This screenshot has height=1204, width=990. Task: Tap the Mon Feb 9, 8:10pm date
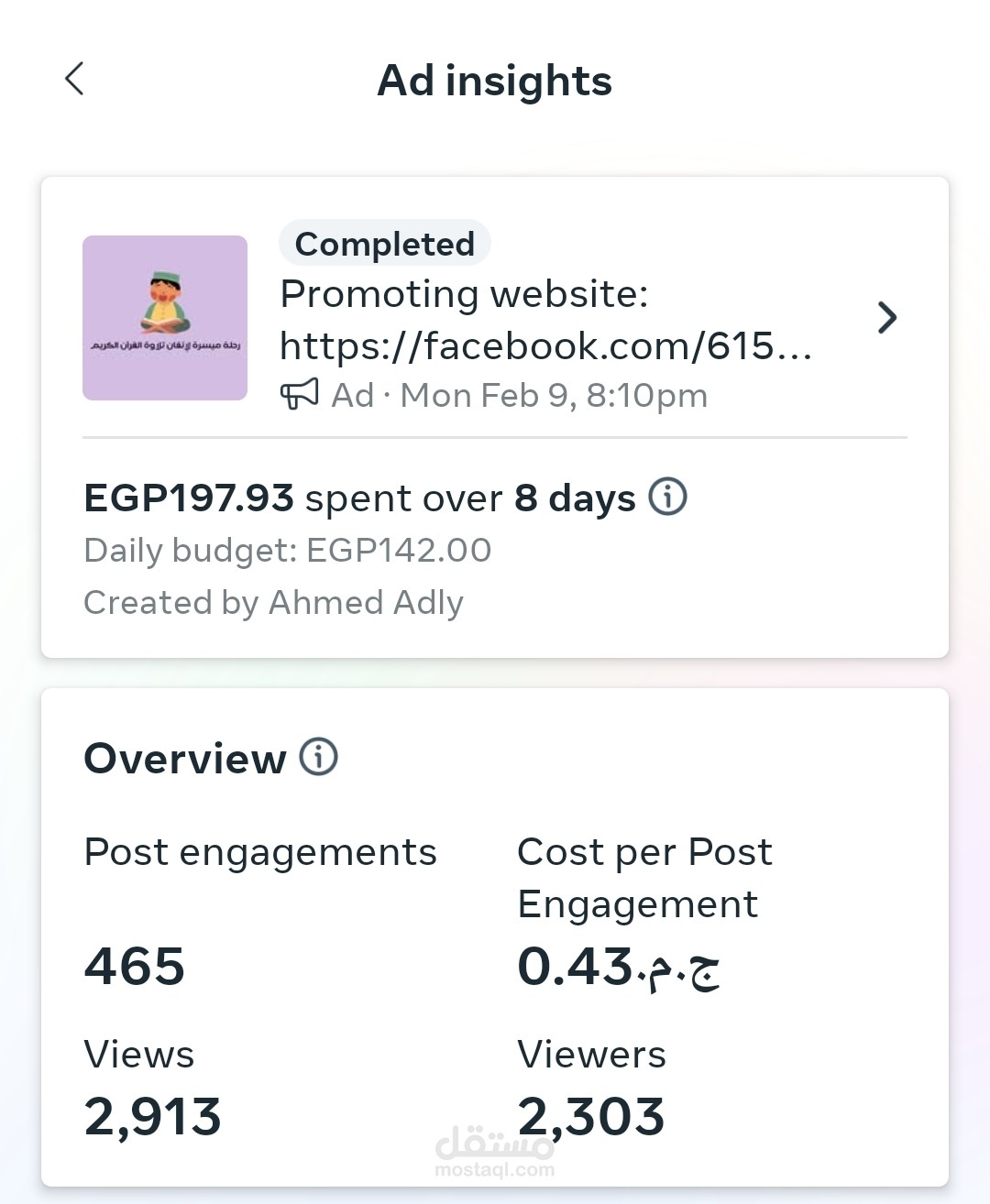tap(554, 396)
